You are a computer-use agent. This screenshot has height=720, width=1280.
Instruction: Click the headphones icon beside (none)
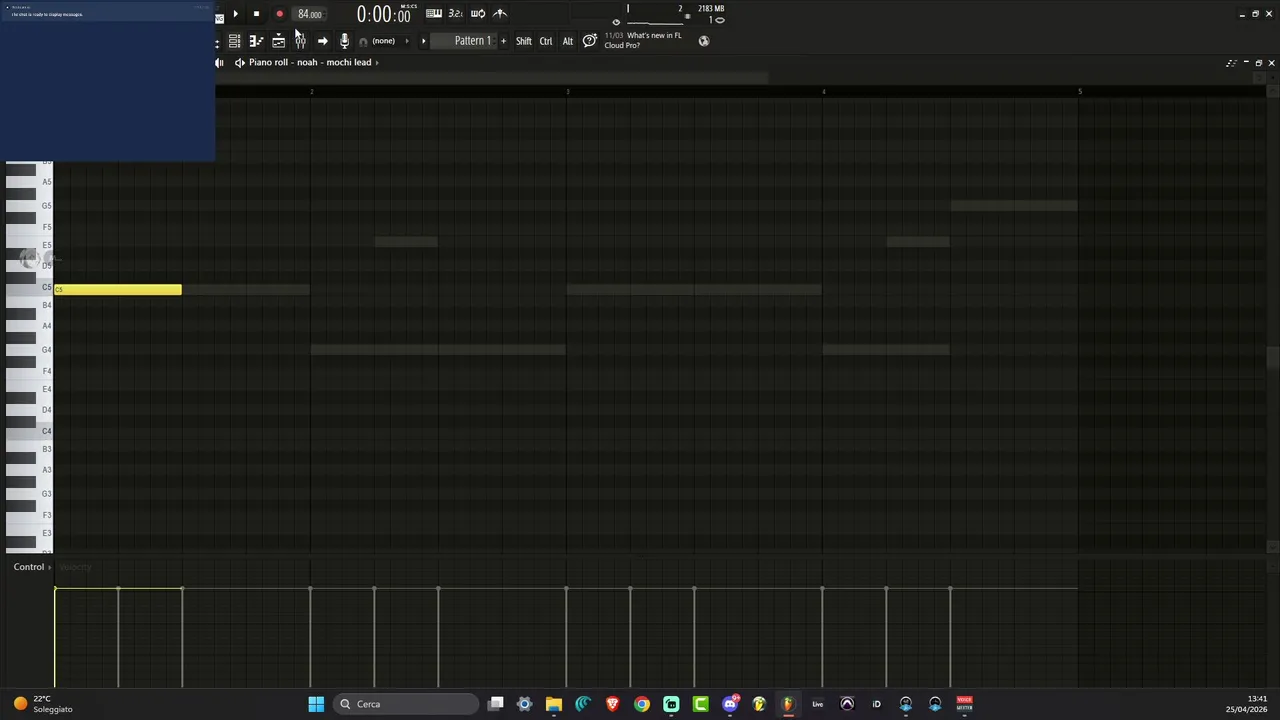coord(363,41)
